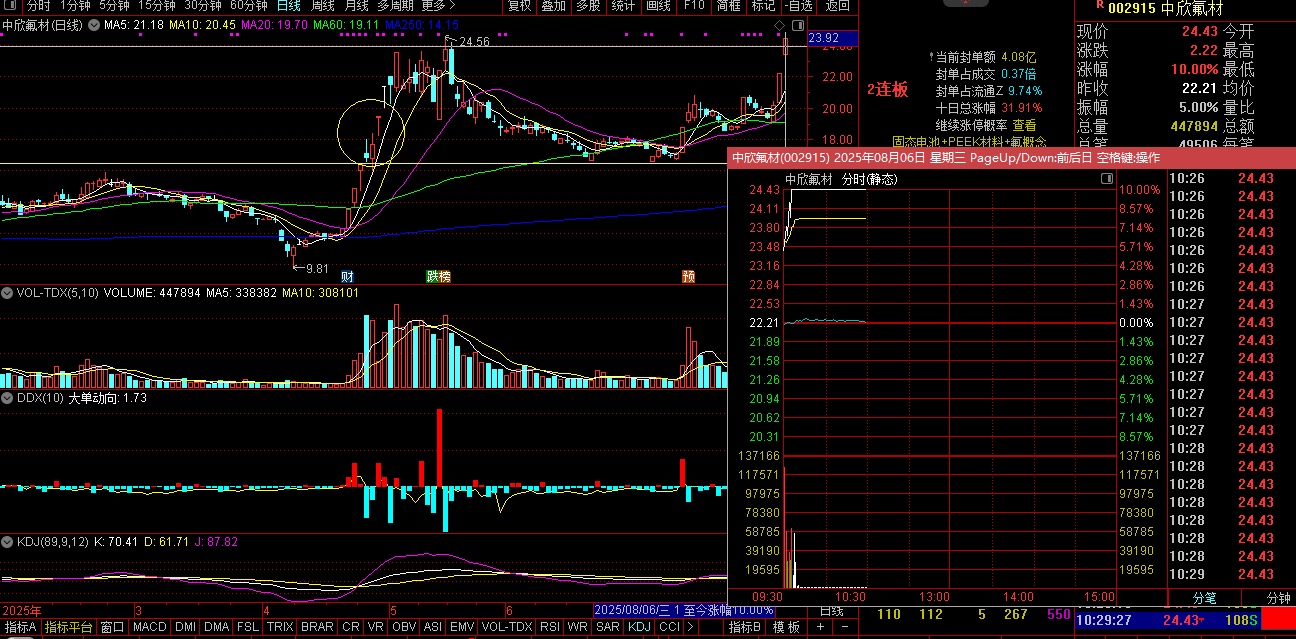Select the CR indicator

click(351, 627)
